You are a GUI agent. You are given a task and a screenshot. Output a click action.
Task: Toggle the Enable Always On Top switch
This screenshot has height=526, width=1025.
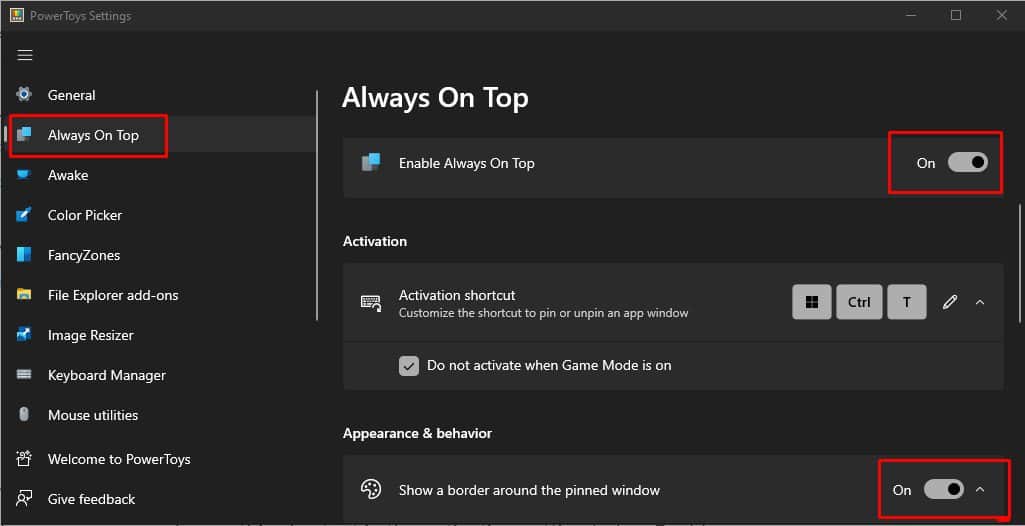coord(968,163)
